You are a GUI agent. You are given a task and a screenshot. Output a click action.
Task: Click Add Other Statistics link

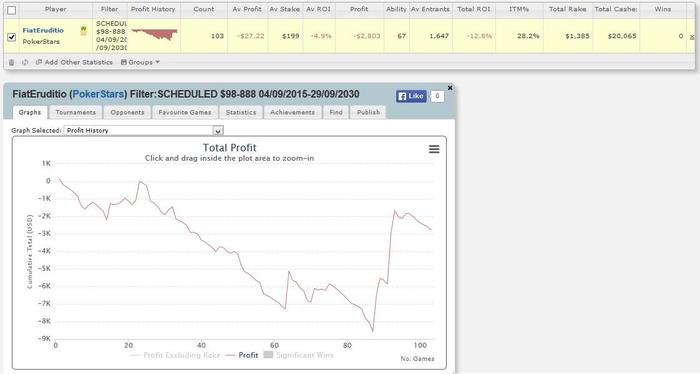pyautogui.click(x=75, y=62)
